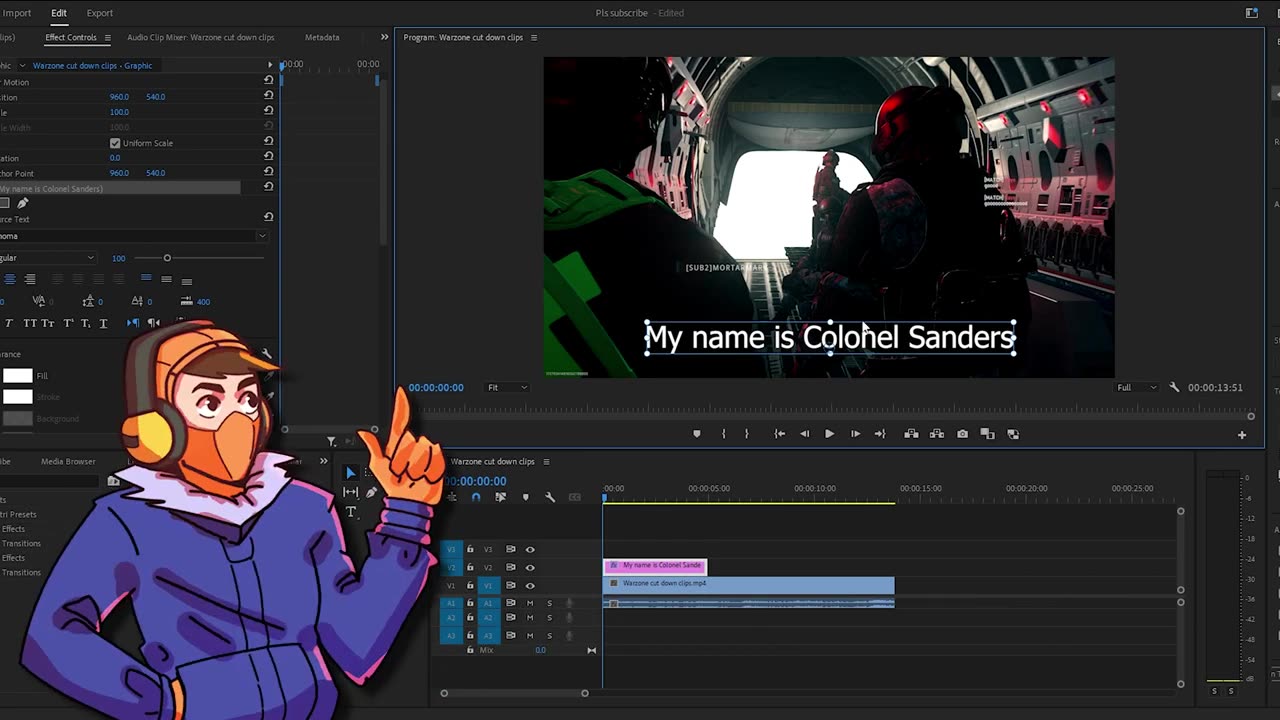Step back one frame
The image size is (1280, 720).
click(804, 434)
